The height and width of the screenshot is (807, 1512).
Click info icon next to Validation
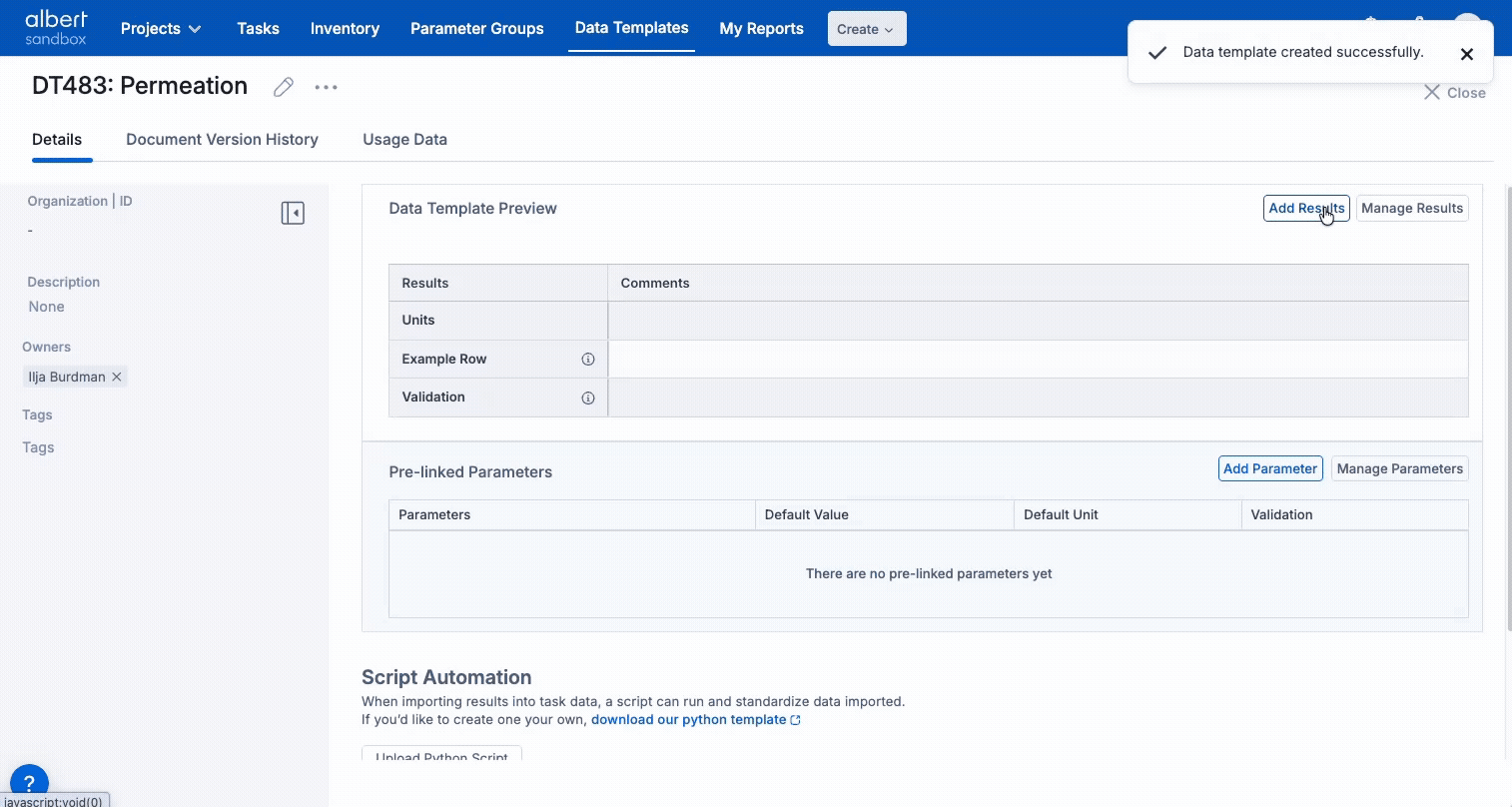tap(588, 398)
